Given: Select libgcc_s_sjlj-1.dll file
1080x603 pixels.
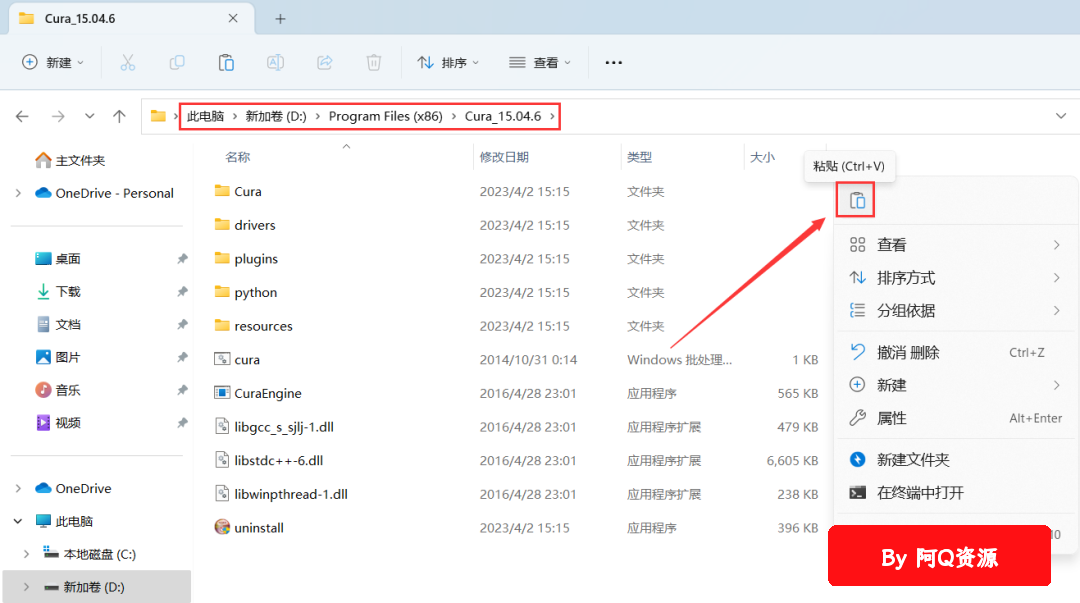Looking at the screenshot, I should point(274,427).
